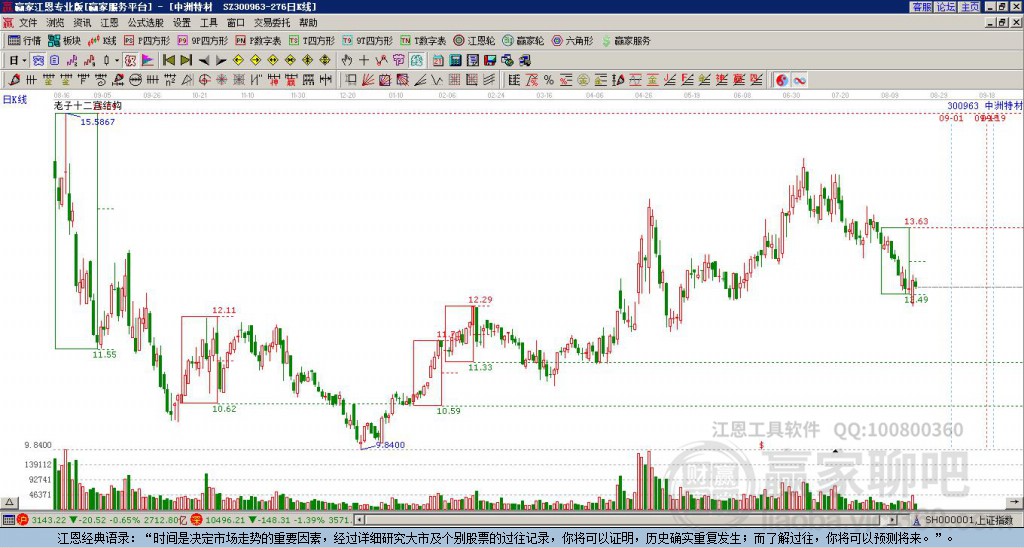Click the black left-arrow icon
The width and height of the screenshot is (1024, 548).
click(x=204, y=61)
